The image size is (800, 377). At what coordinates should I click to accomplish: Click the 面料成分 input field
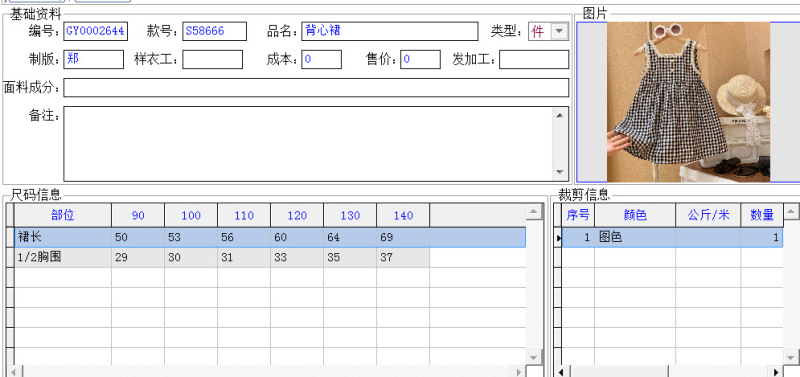(x=316, y=87)
